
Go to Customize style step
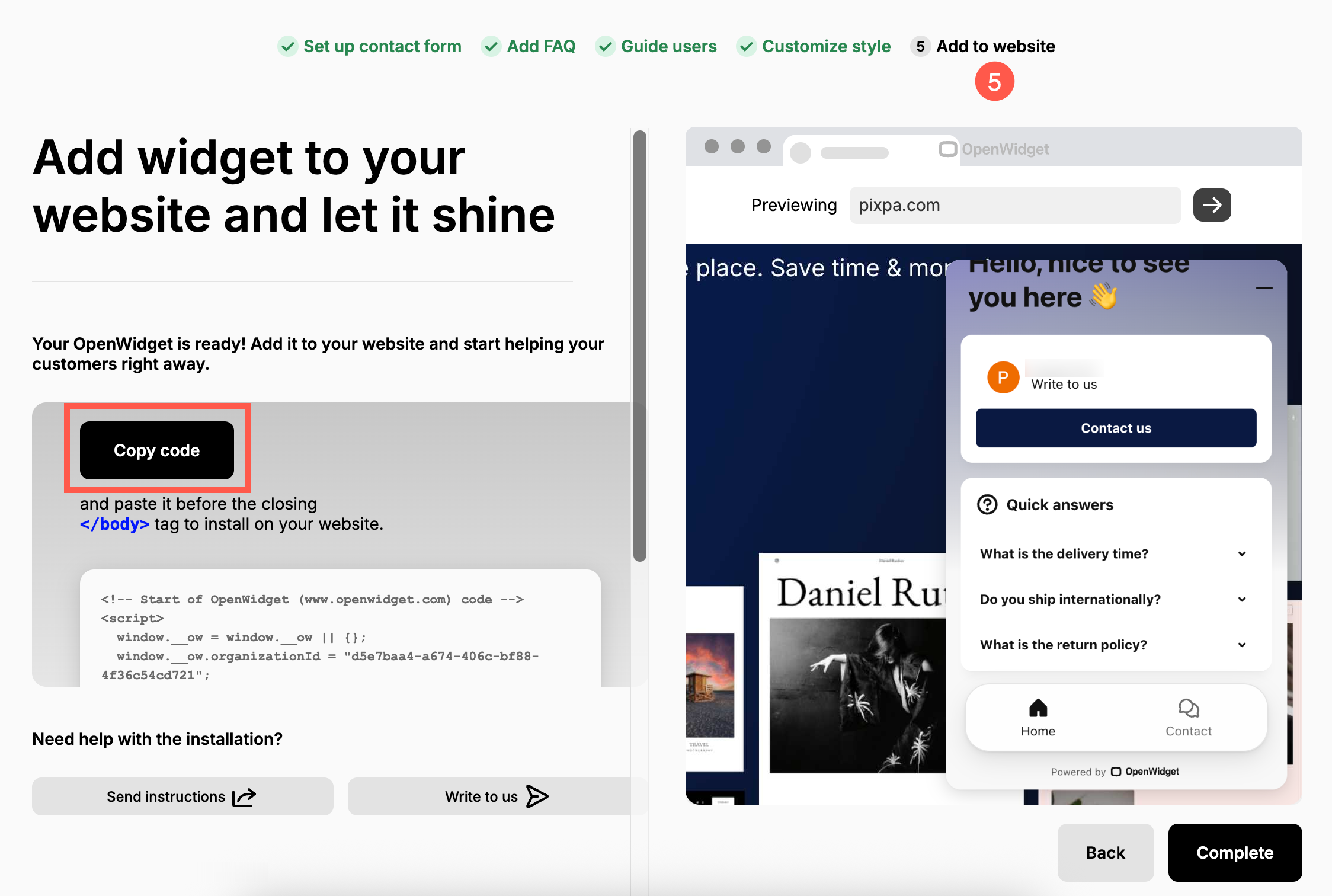click(x=814, y=46)
